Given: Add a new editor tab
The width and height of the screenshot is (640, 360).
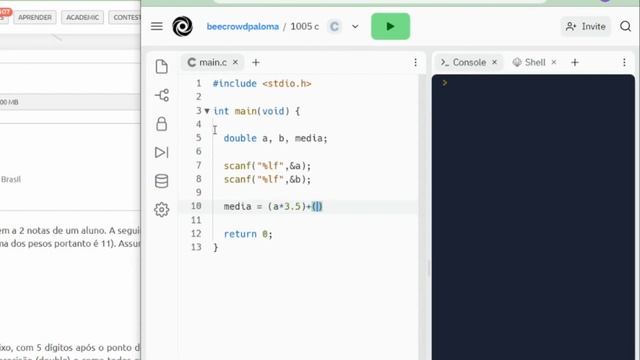Looking at the screenshot, I should point(256,62).
